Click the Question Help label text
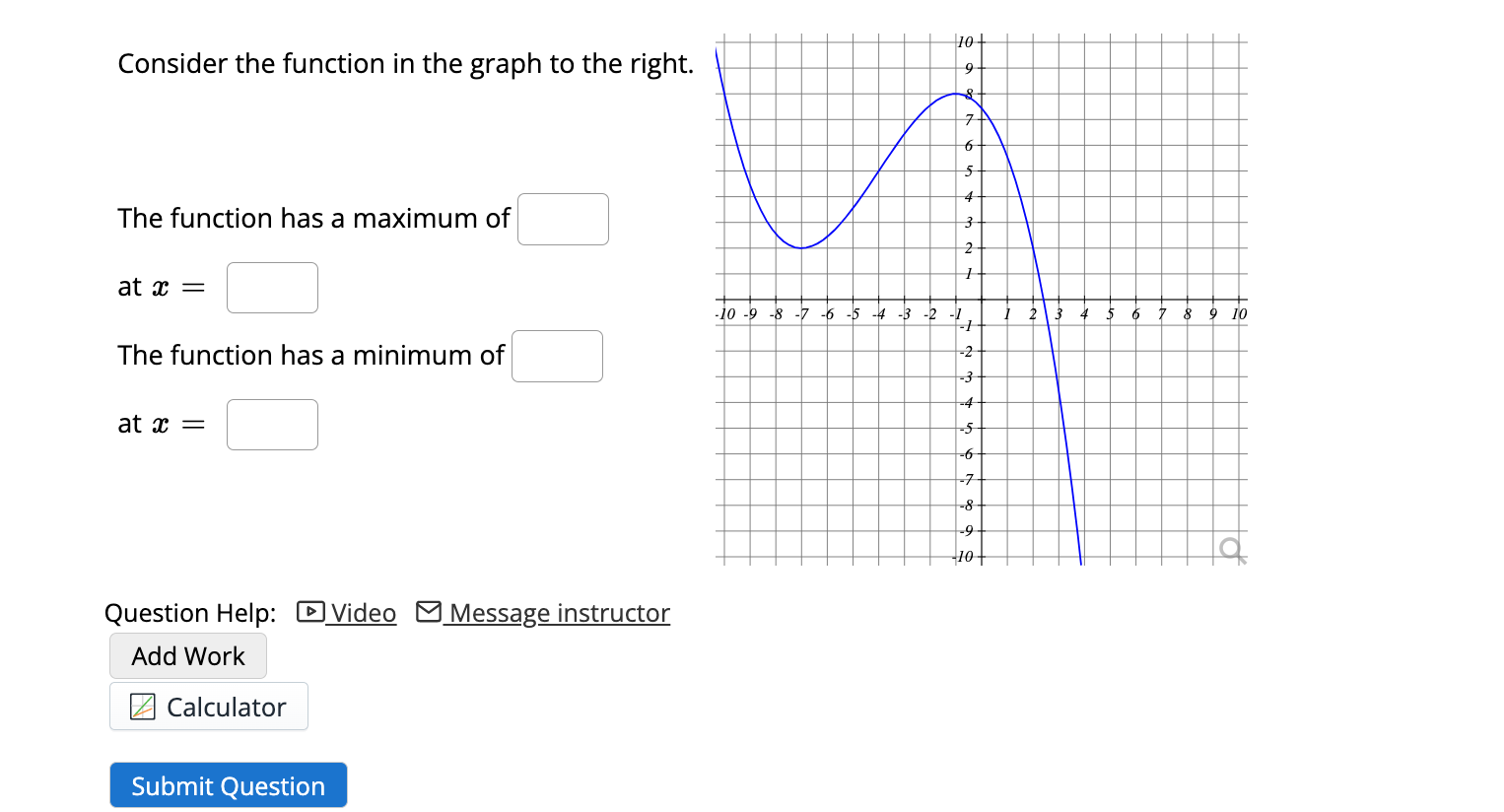1504x812 pixels. pyautogui.click(x=189, y=612)
